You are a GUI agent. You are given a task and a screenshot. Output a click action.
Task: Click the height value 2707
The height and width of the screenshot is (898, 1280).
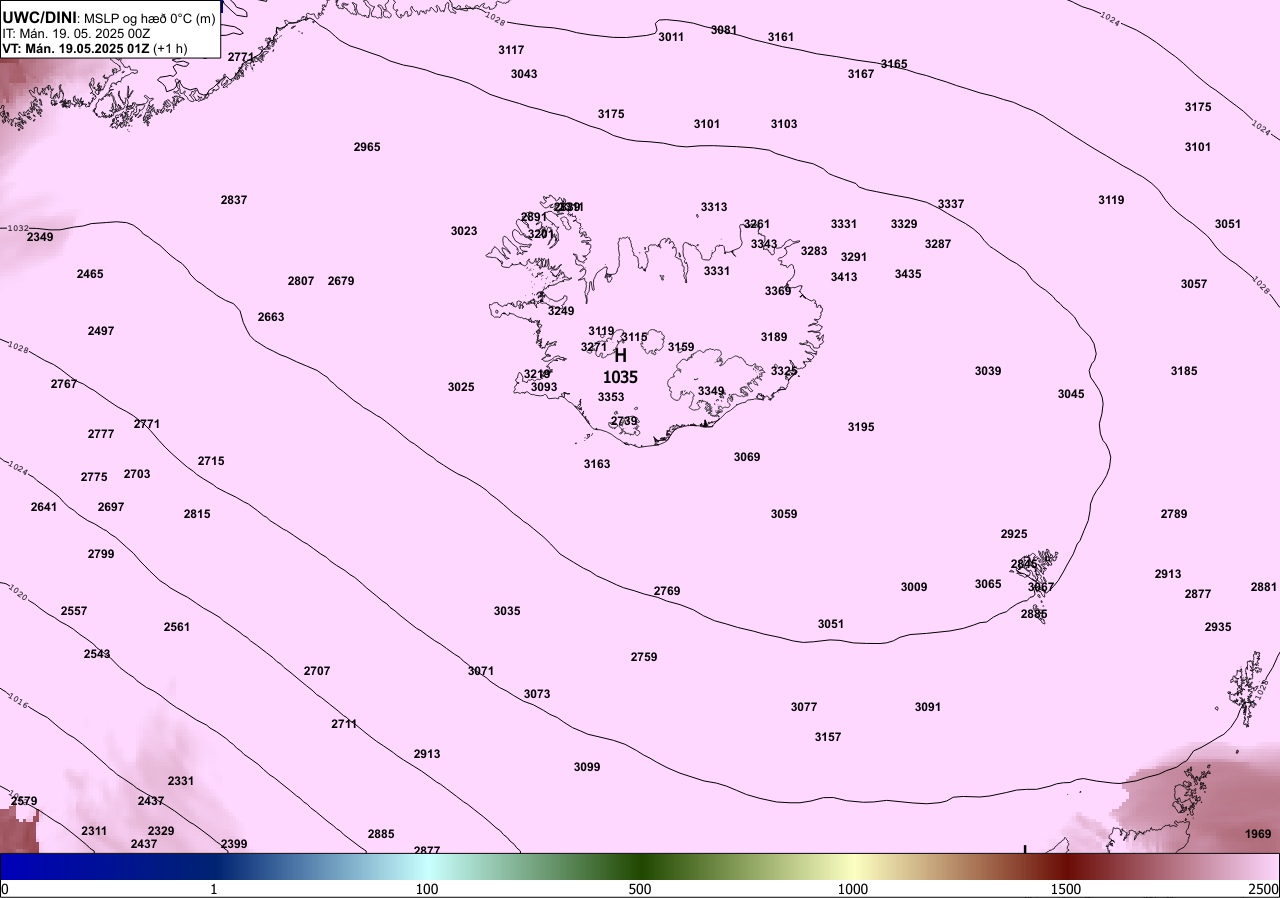coord(317,671)
